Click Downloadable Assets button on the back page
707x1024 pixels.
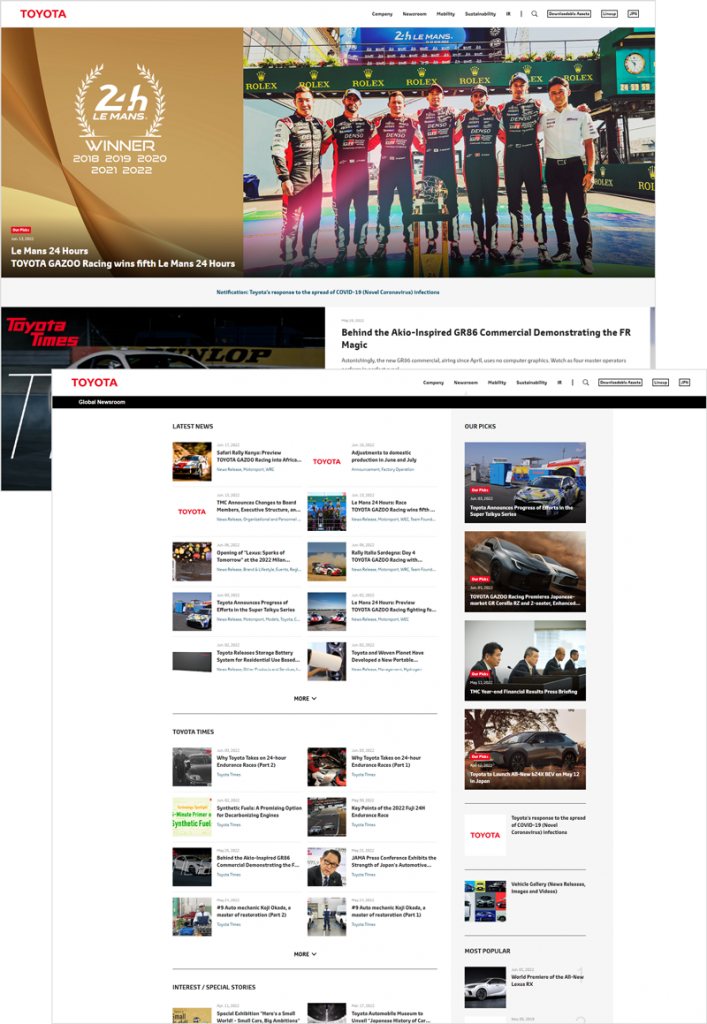[x=569, y=14]
